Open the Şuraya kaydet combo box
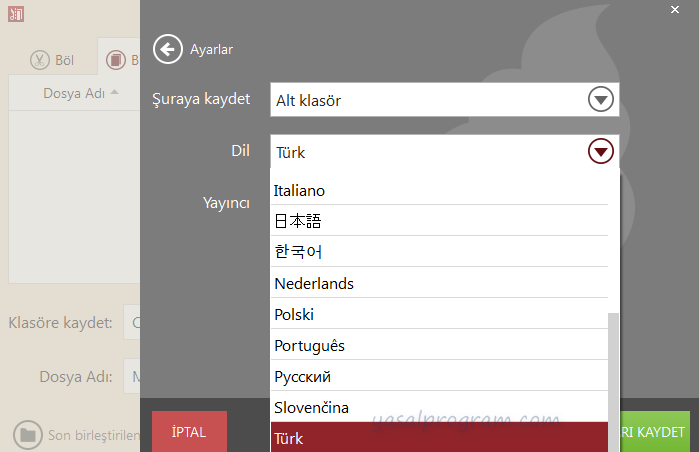The height and width of the screenshot is (452, 699). point(430,100)
